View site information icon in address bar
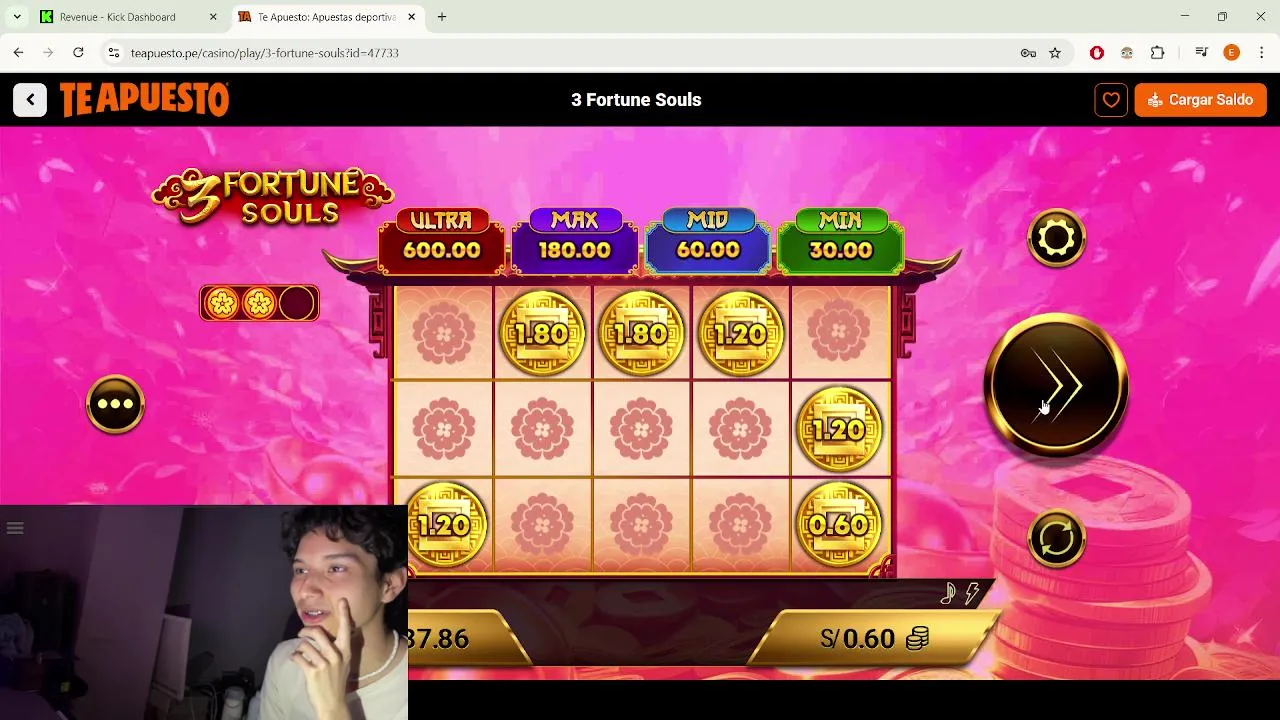This screenshot has height=720, width=1280. (x=114, y=53)
